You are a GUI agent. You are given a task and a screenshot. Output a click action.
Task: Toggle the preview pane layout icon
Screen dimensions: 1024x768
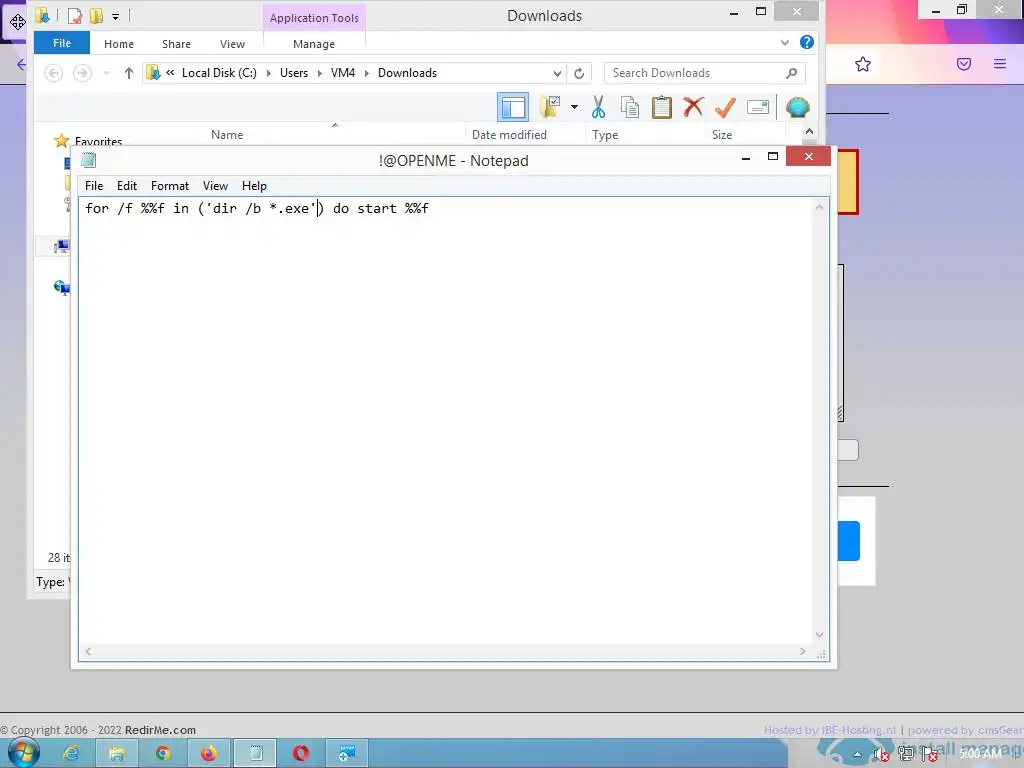[513, 107]
